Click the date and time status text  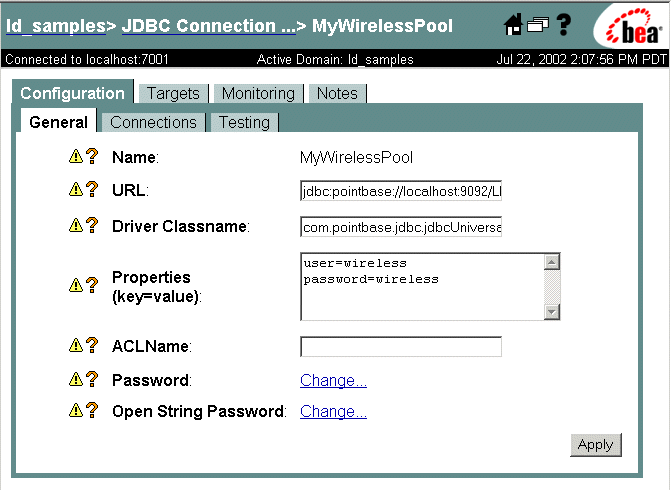(582, 59)
